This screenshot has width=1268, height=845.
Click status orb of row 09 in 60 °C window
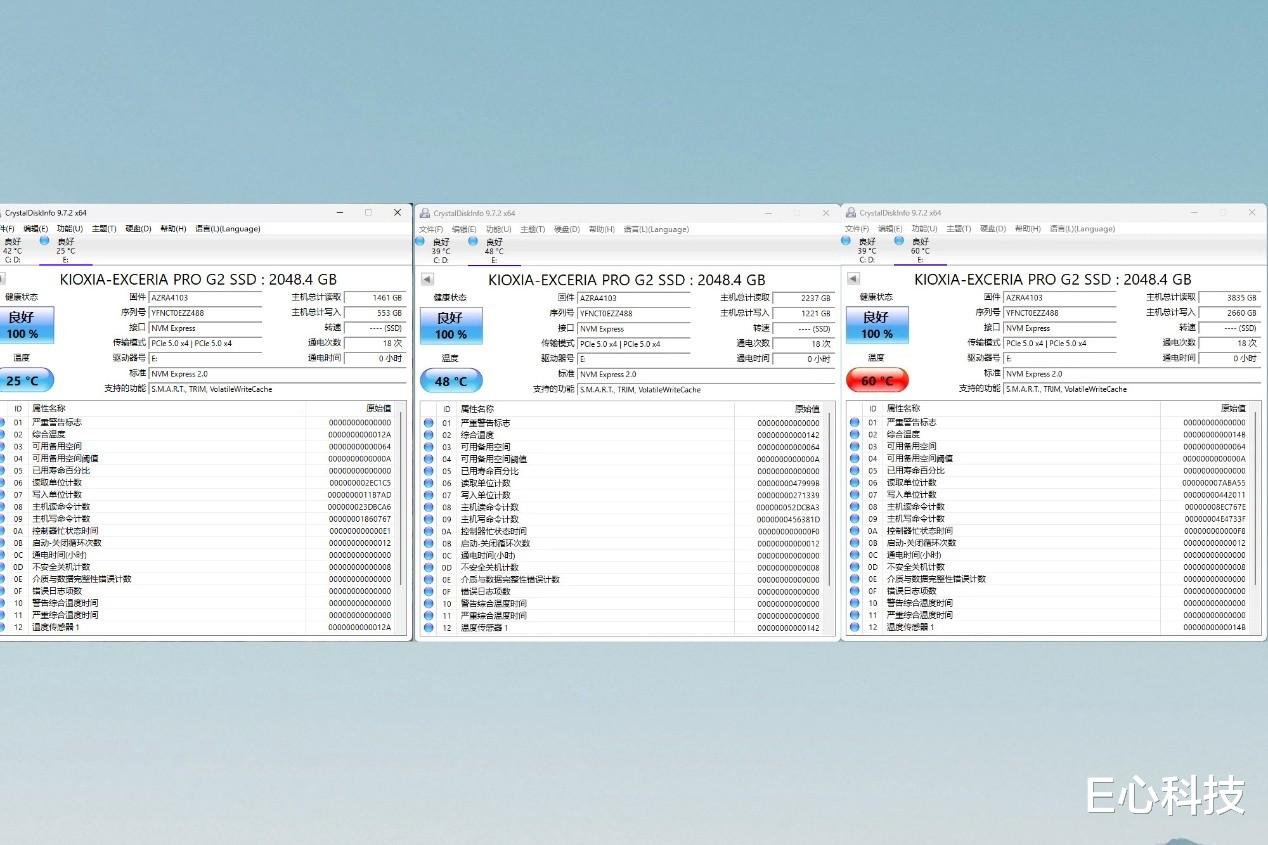[x=855, y=518]
